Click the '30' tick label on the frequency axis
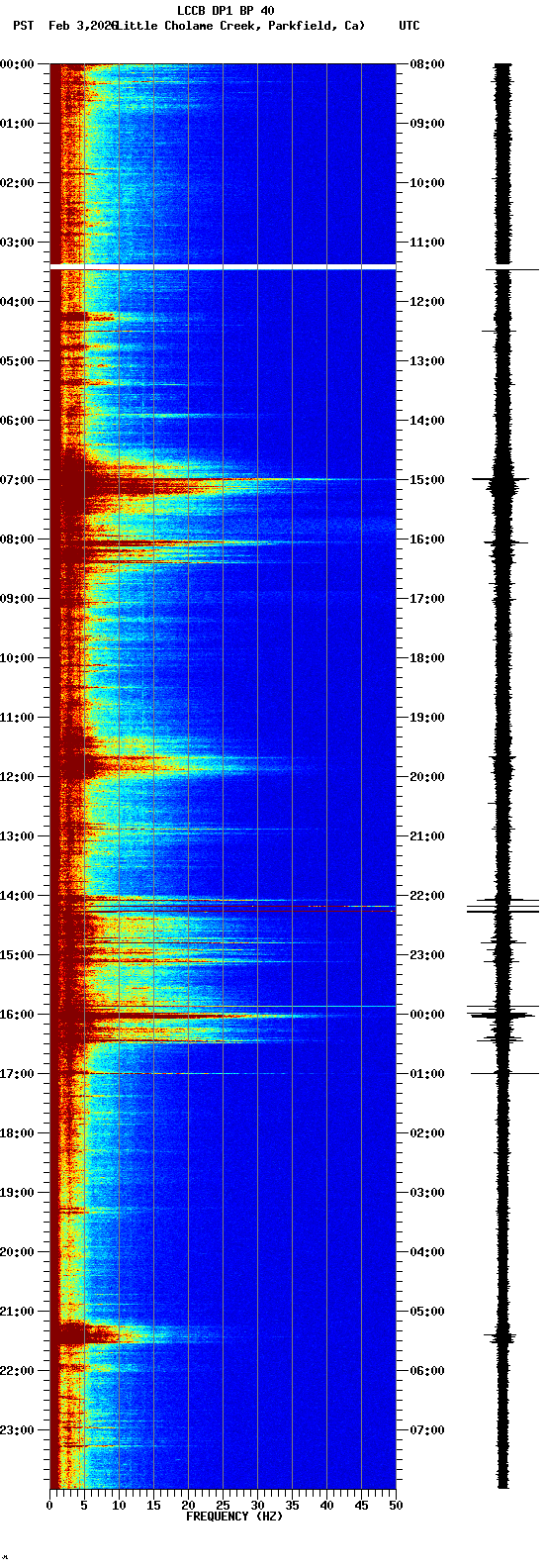The height and width of the screenshot is (1568, 546). click(x=257, y=1506)
